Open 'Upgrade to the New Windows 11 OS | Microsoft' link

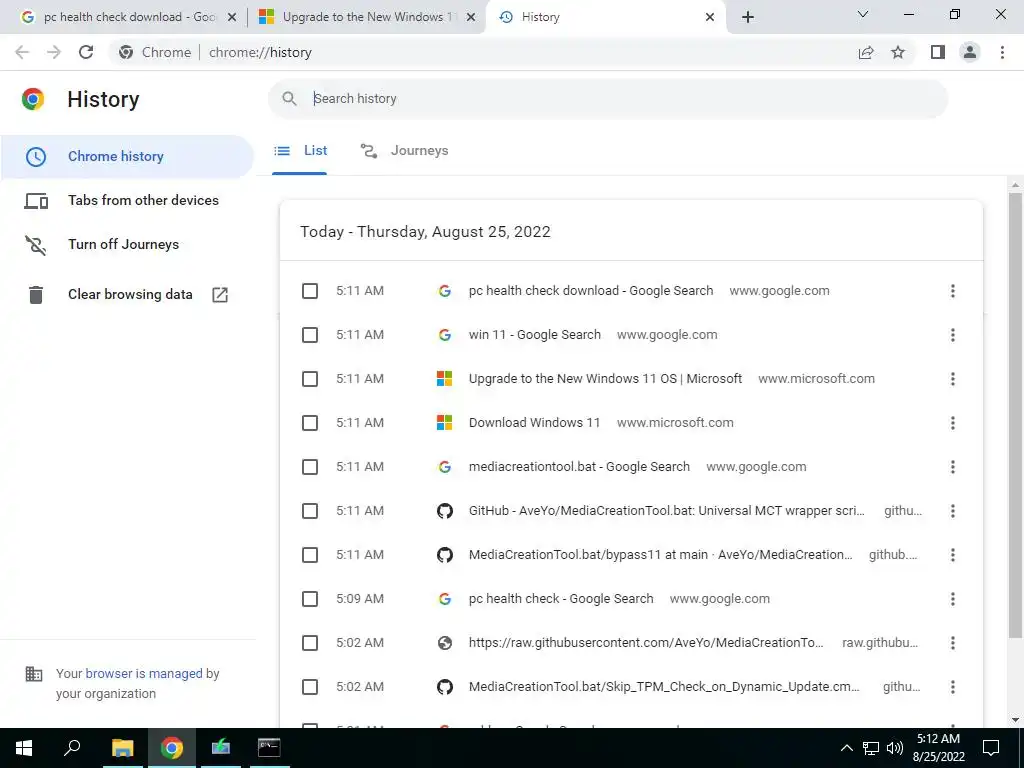tap(605, 379)
